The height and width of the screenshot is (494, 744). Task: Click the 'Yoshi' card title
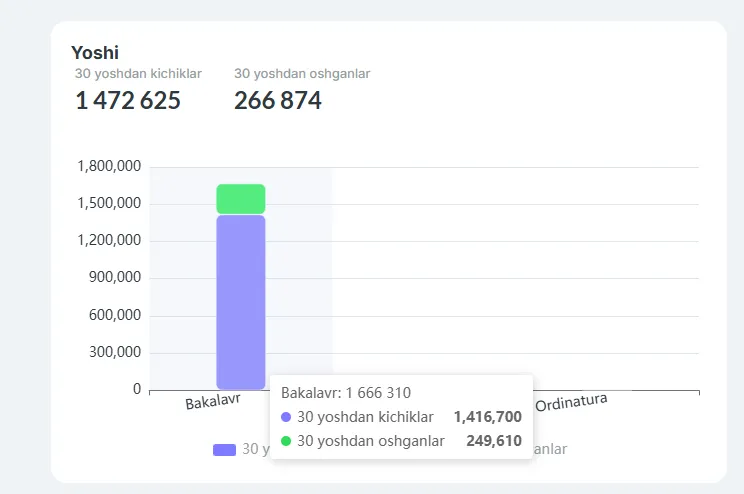(x=95, y=53)
